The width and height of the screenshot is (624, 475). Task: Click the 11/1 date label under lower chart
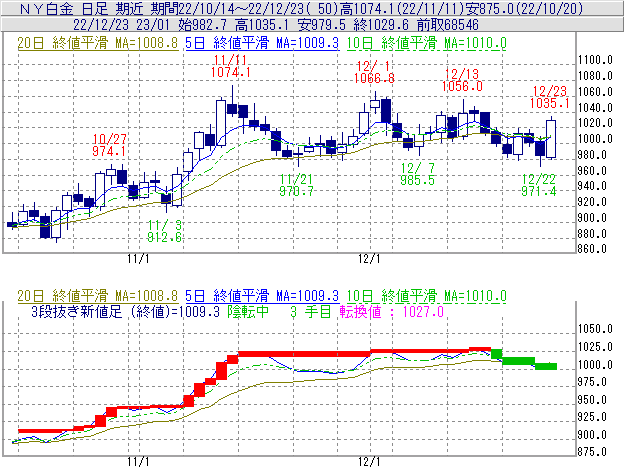[138, 462]
